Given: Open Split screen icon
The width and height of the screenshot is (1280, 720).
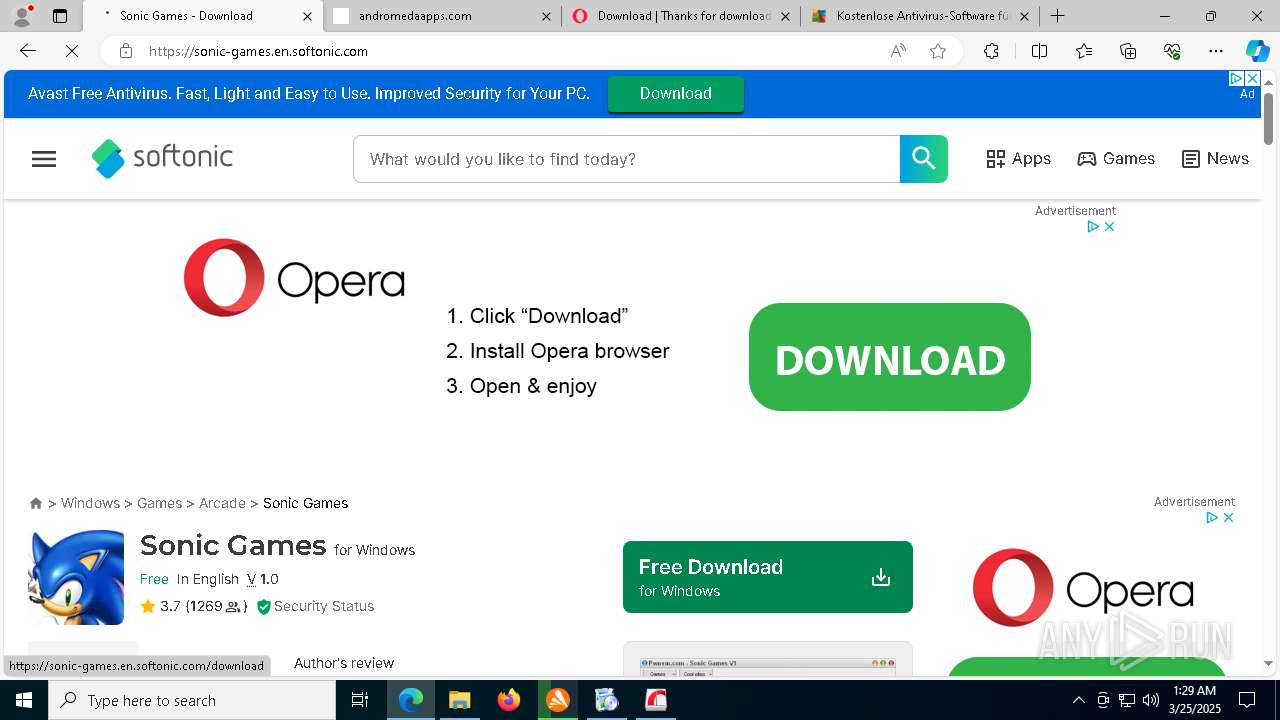Looking at the screenshot, I should [x=1039, y=51].
